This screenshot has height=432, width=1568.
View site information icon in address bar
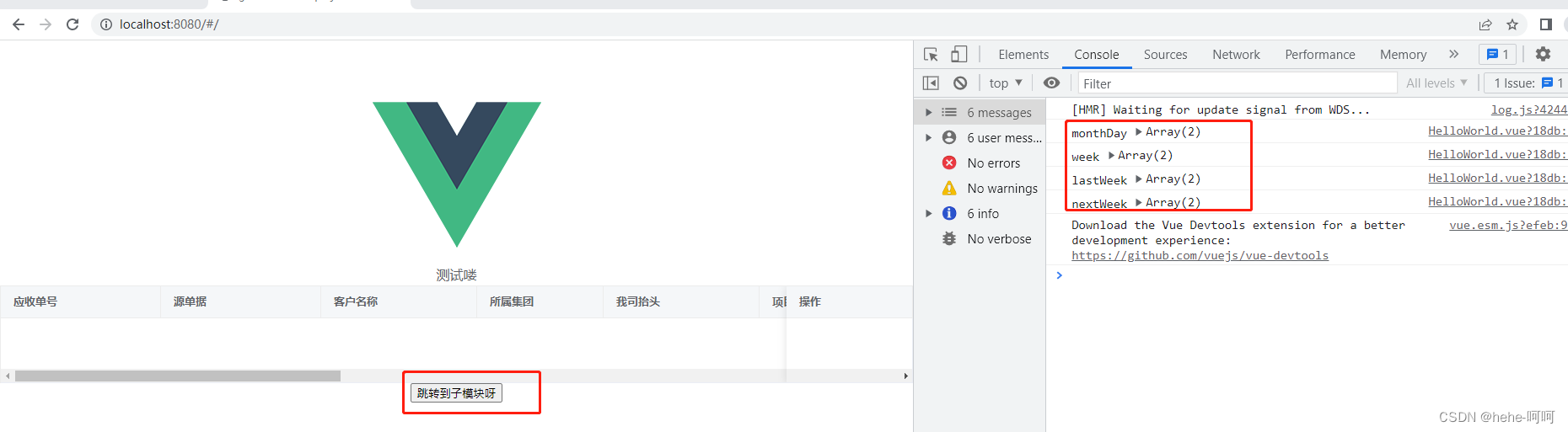click(106, 24)
